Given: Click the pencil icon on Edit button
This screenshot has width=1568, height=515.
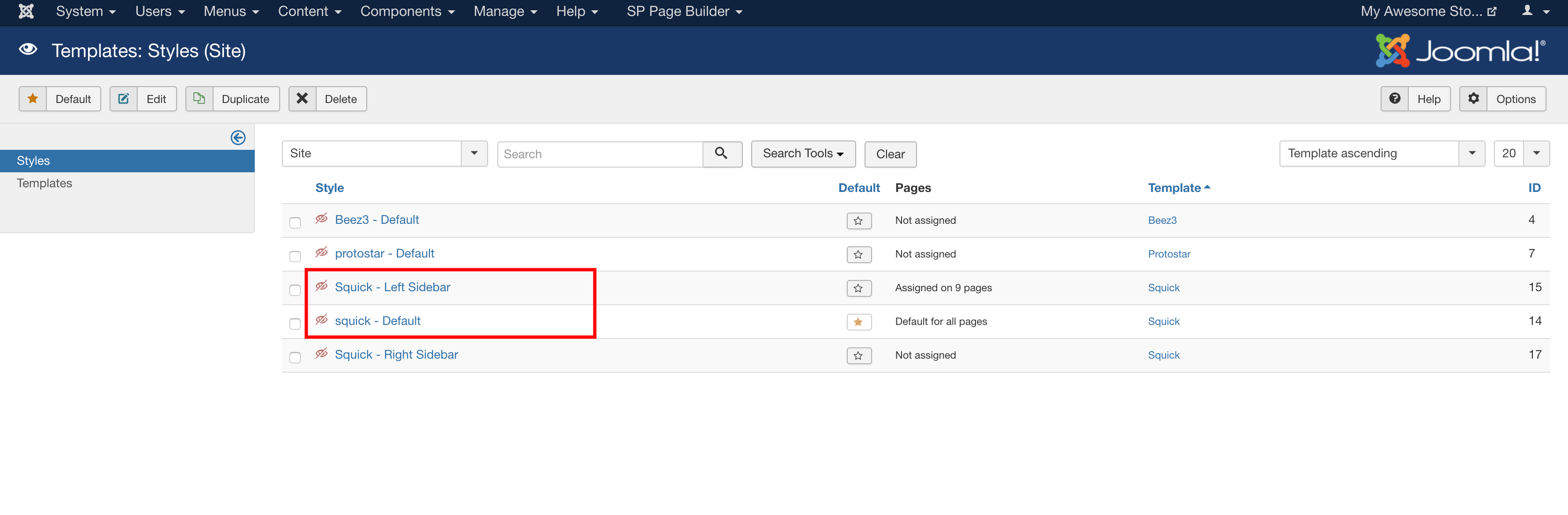Looking at the screenshot, I should (124, 99).
